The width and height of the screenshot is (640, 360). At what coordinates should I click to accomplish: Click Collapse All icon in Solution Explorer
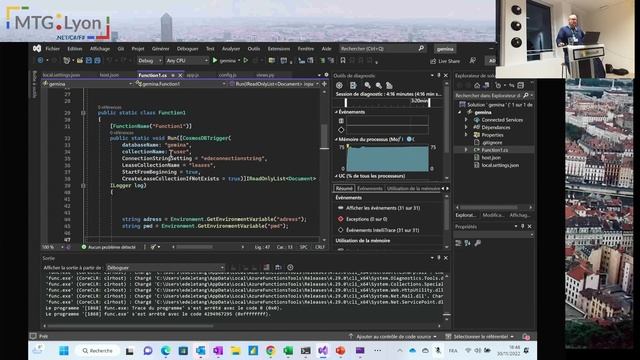tap(520, 85)
